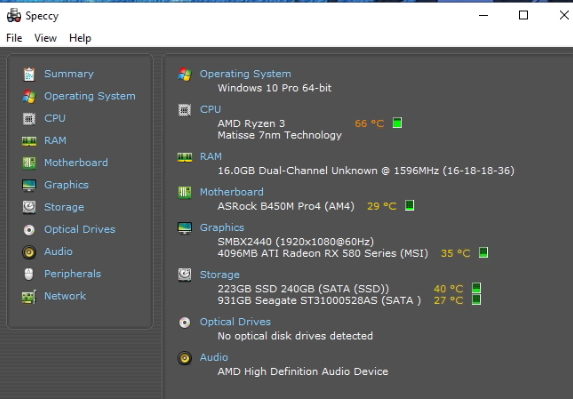Click the AMD Ryzen 3 text
Viewport: 573px width, 399px height.
(251, 124)
